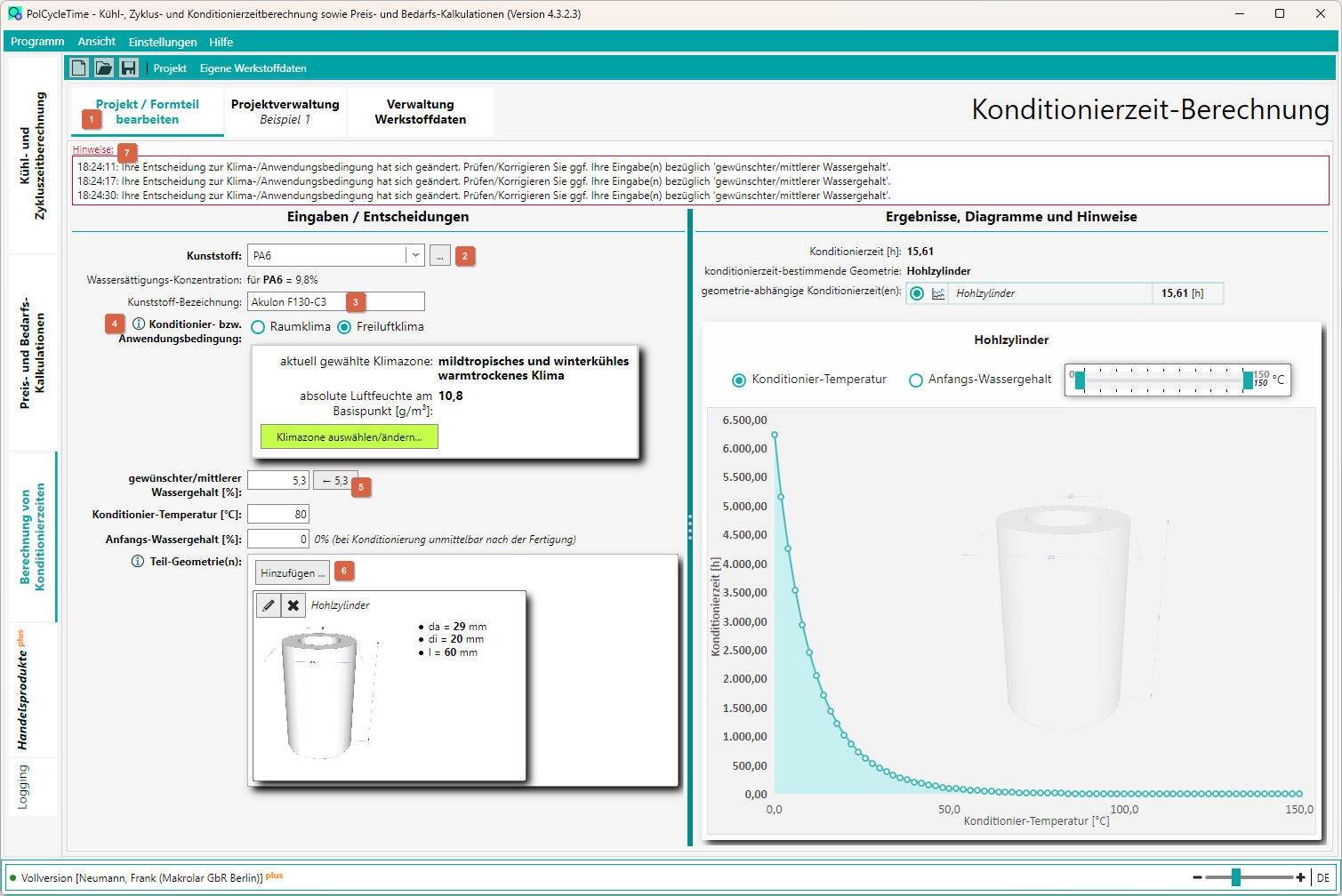Edit Hohlzylinder geometry with the pencil icon
This screenshot has width=1342, height=896.
point(269,605)
